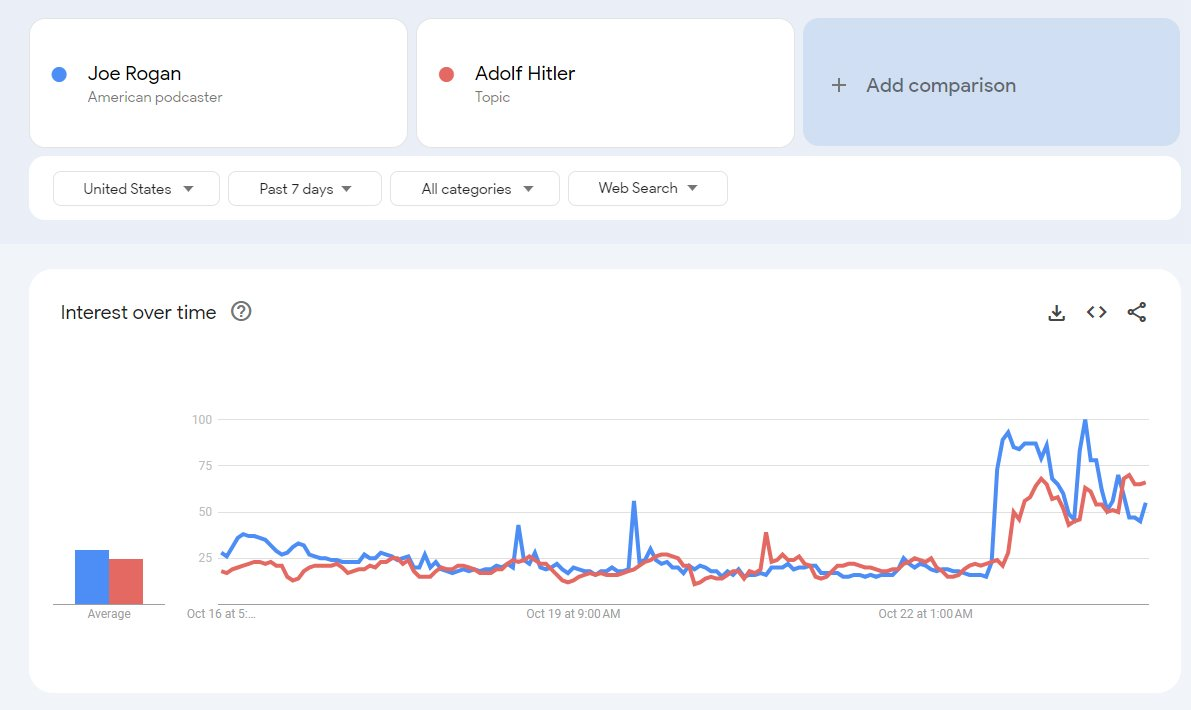Download the interest over time CSV
This screenshot has height=710, width=1191.
1057,313
